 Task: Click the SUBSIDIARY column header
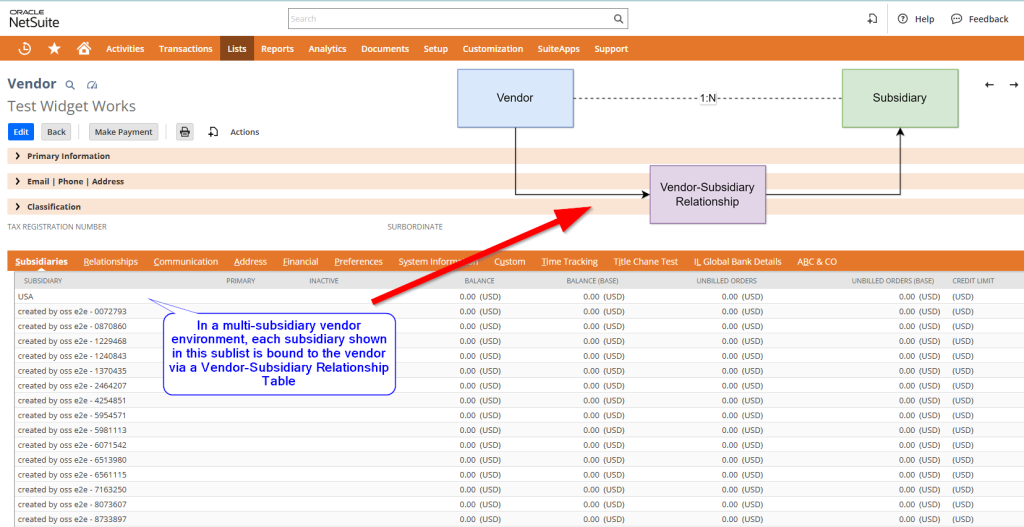pyautogui.click(x=43, y=281)
